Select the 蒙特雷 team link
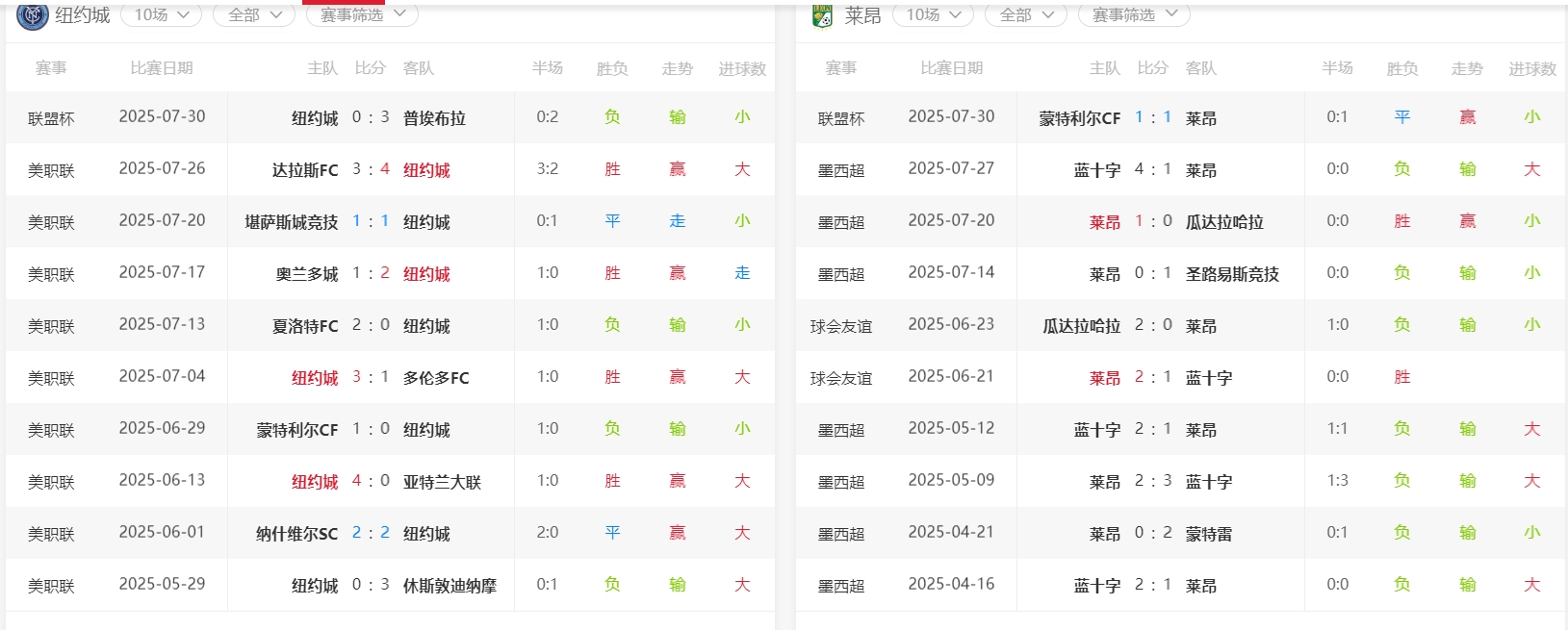Screen dimensions: 1568x630 (x=1208, y=534)
